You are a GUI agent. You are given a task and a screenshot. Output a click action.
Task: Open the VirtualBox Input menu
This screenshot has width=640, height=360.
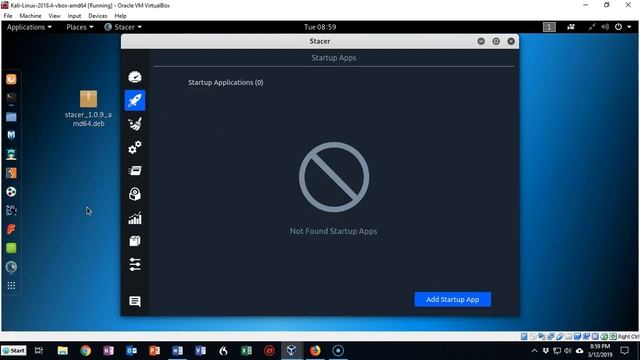74,16
